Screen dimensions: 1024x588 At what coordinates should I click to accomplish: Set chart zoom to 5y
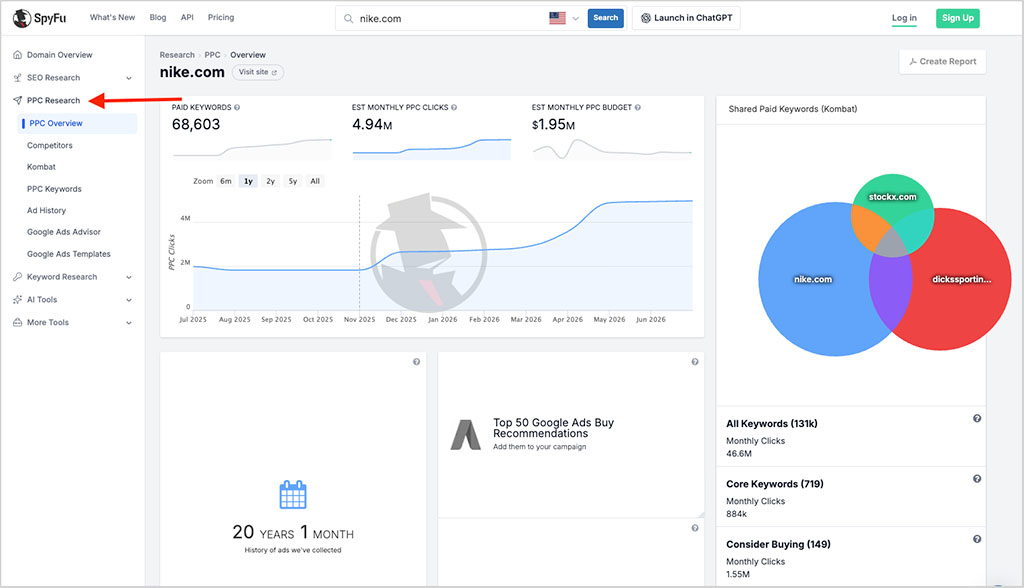pyautogui.click(x=293, y=181)
